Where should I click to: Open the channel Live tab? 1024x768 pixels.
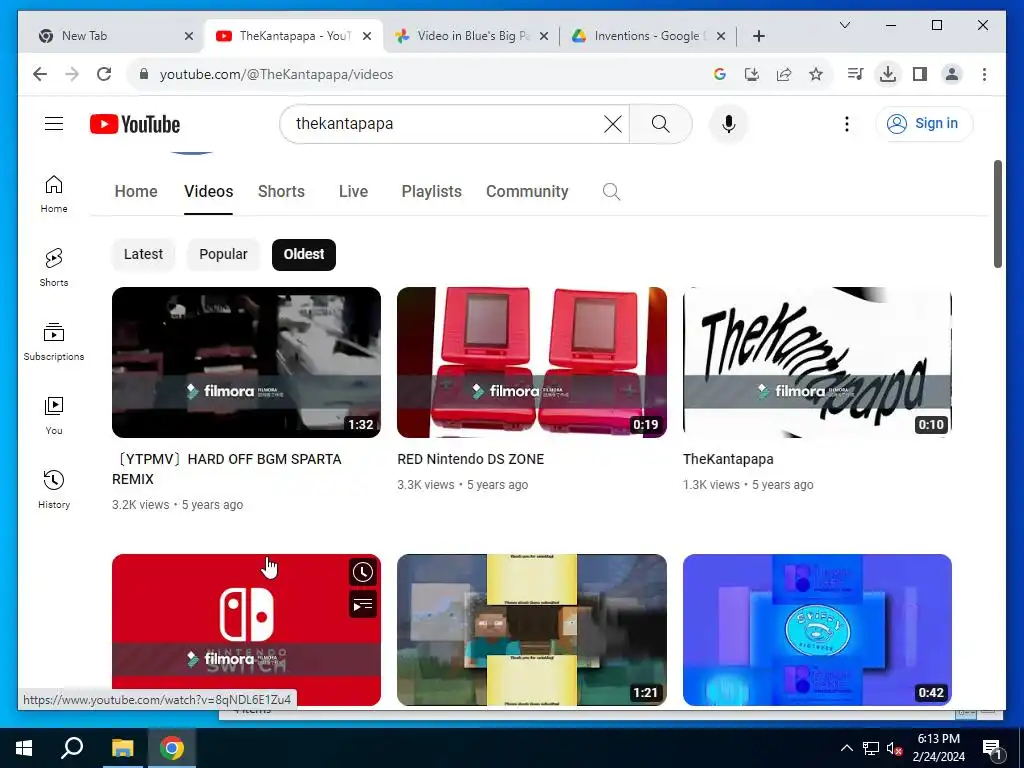(x=353, y=191)
